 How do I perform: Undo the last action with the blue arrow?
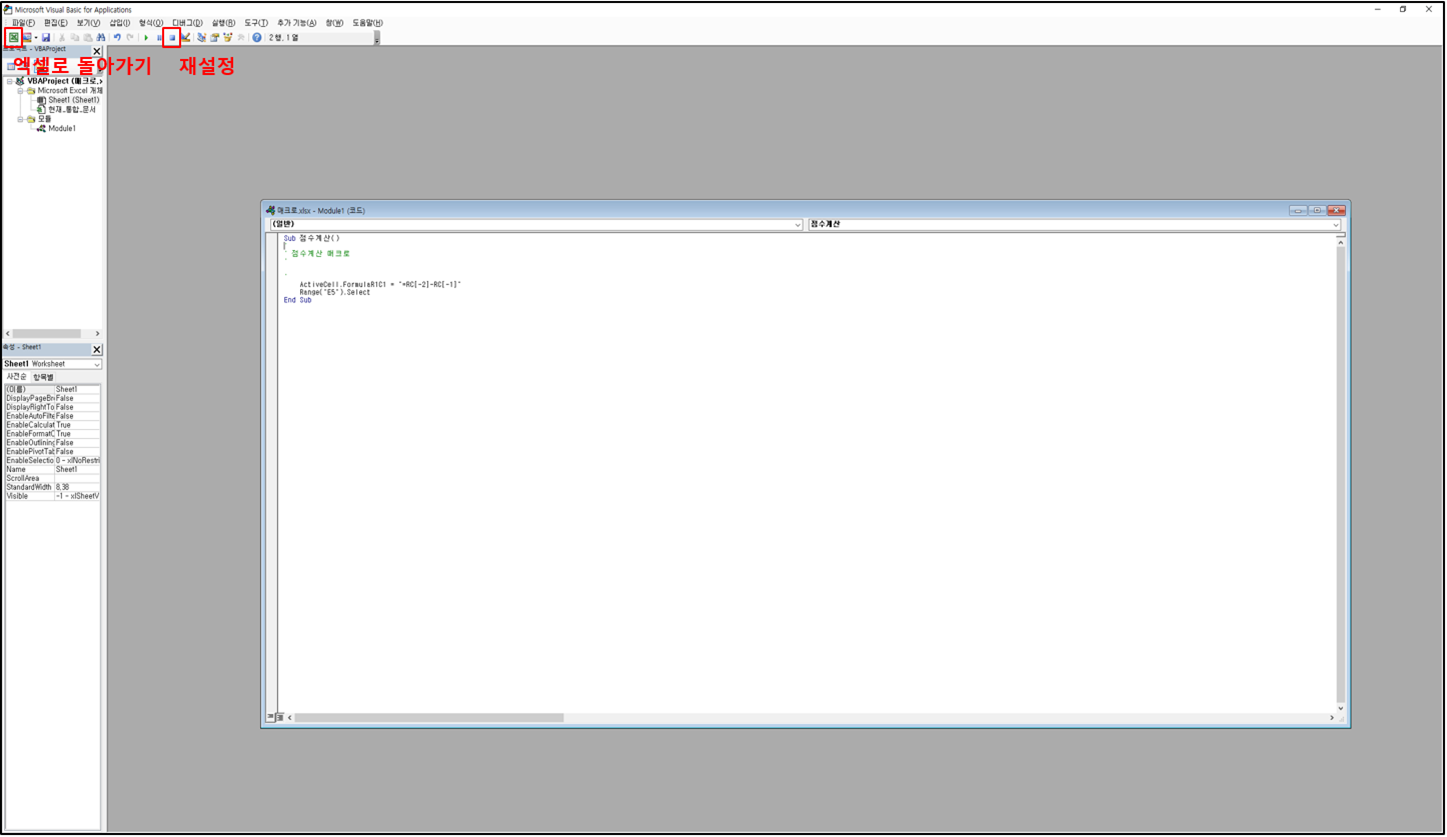[x=117, y=37]
